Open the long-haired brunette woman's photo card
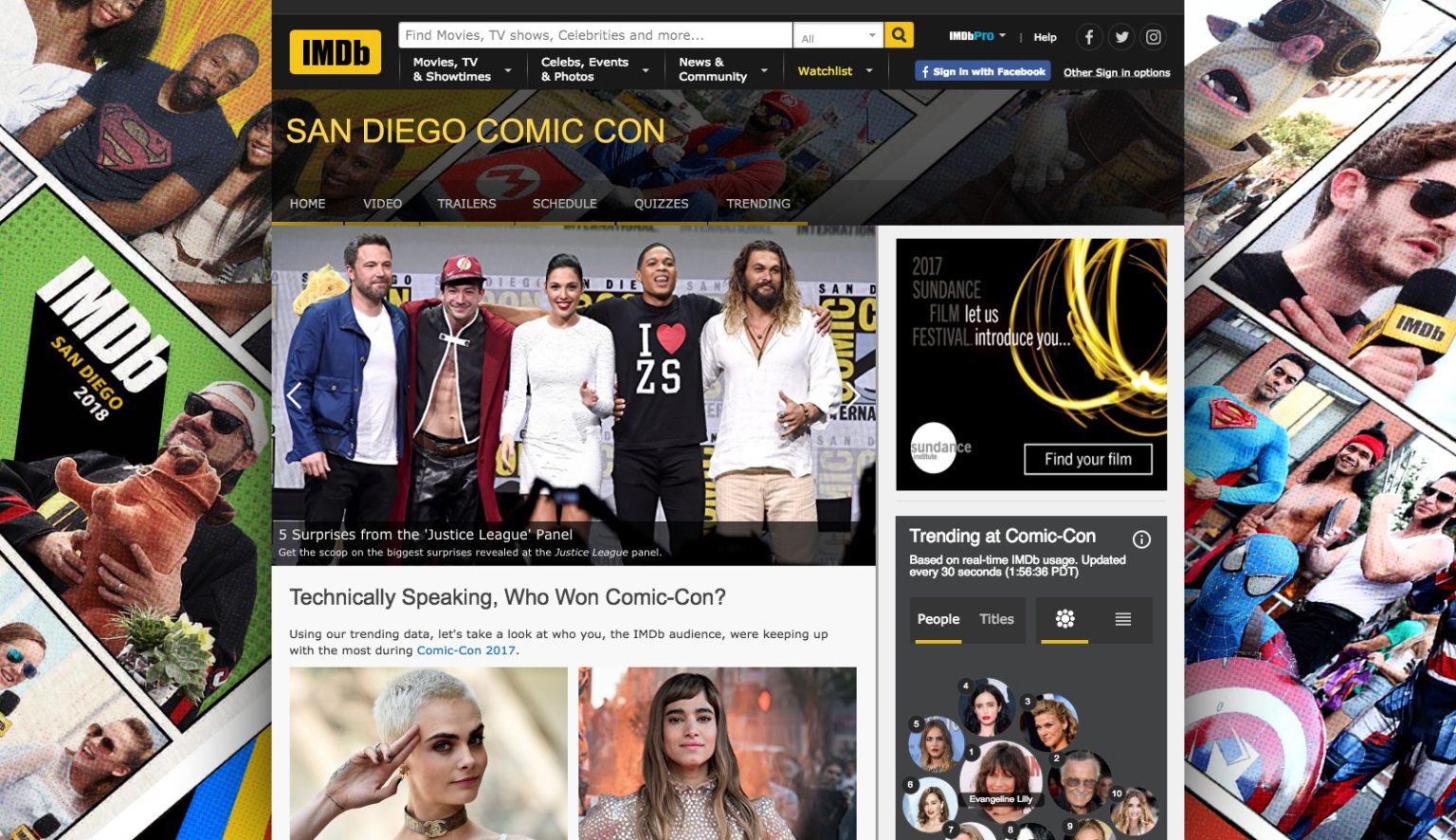The height and width of the screenshot is (840, 1456). pos(718,754)
